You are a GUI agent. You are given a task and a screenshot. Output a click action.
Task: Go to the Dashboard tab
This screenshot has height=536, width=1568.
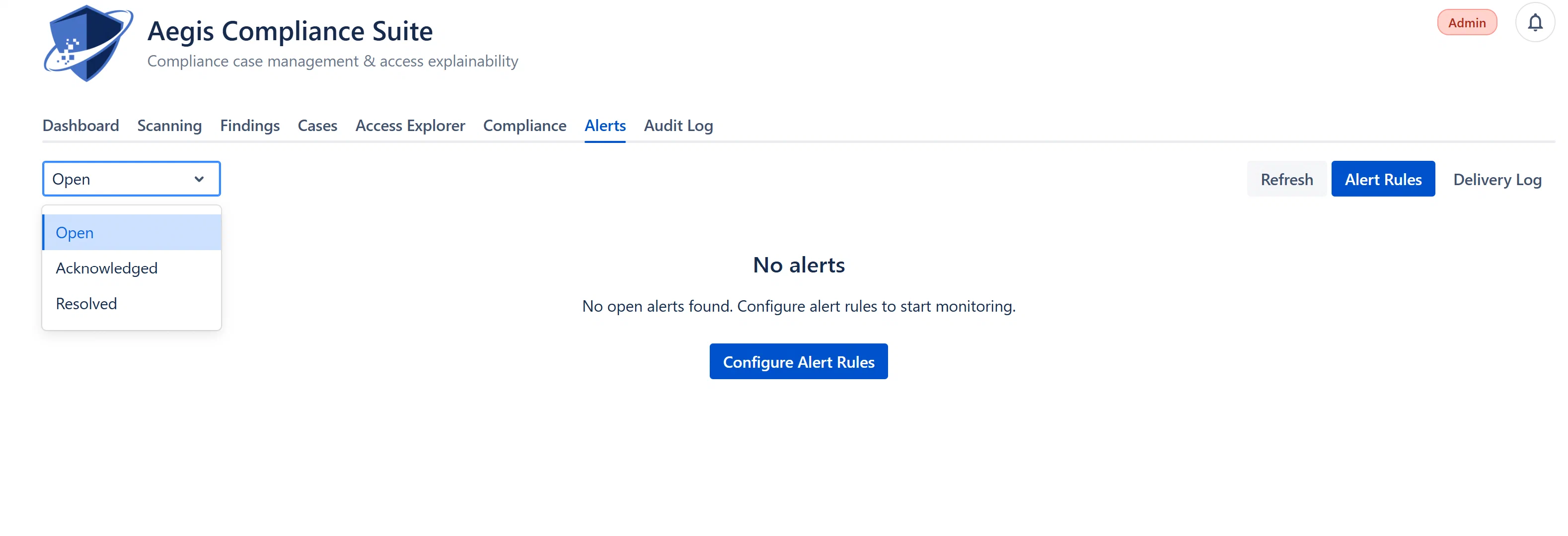point(80,126)
